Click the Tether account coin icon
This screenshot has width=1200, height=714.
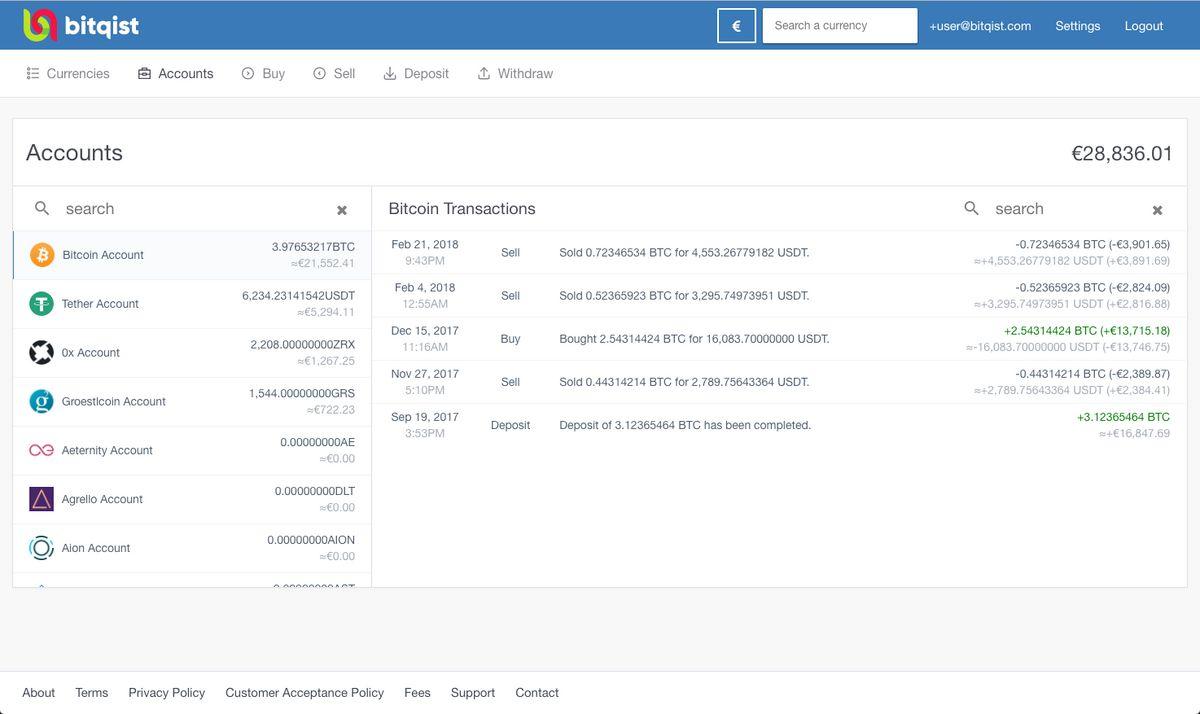point(41,304)
